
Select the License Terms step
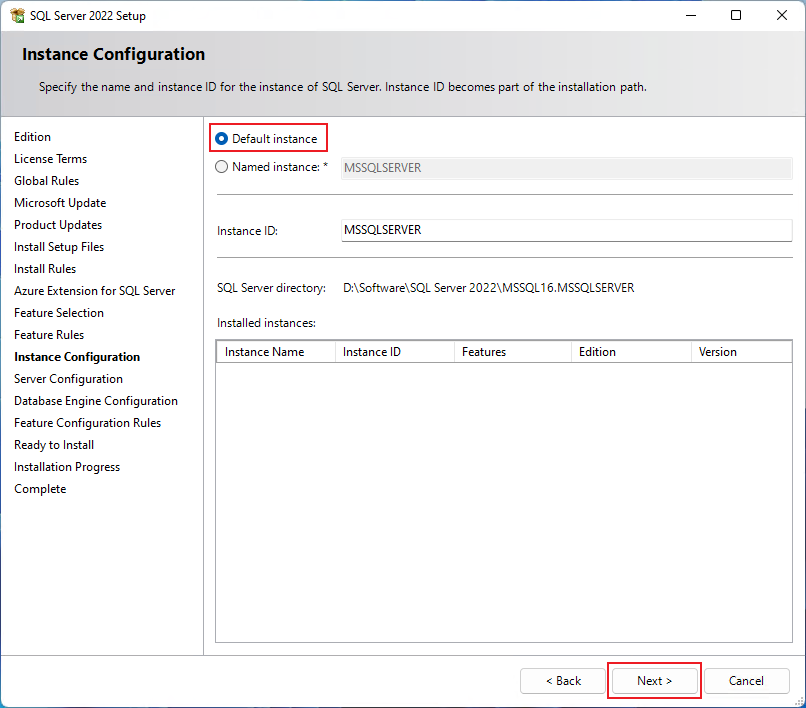pos(50,159)
